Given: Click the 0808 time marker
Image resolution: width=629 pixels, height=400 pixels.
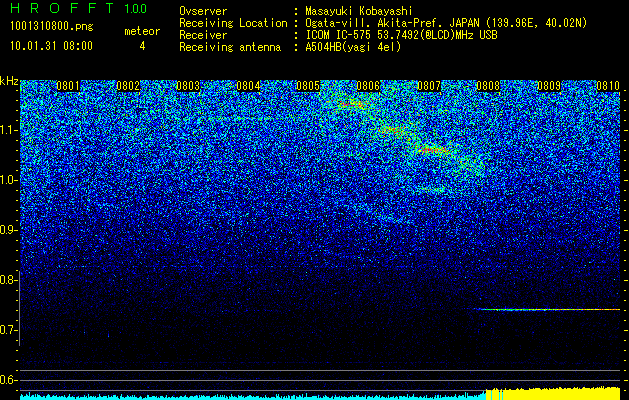Looking at the screenshot, I should 488,86.
